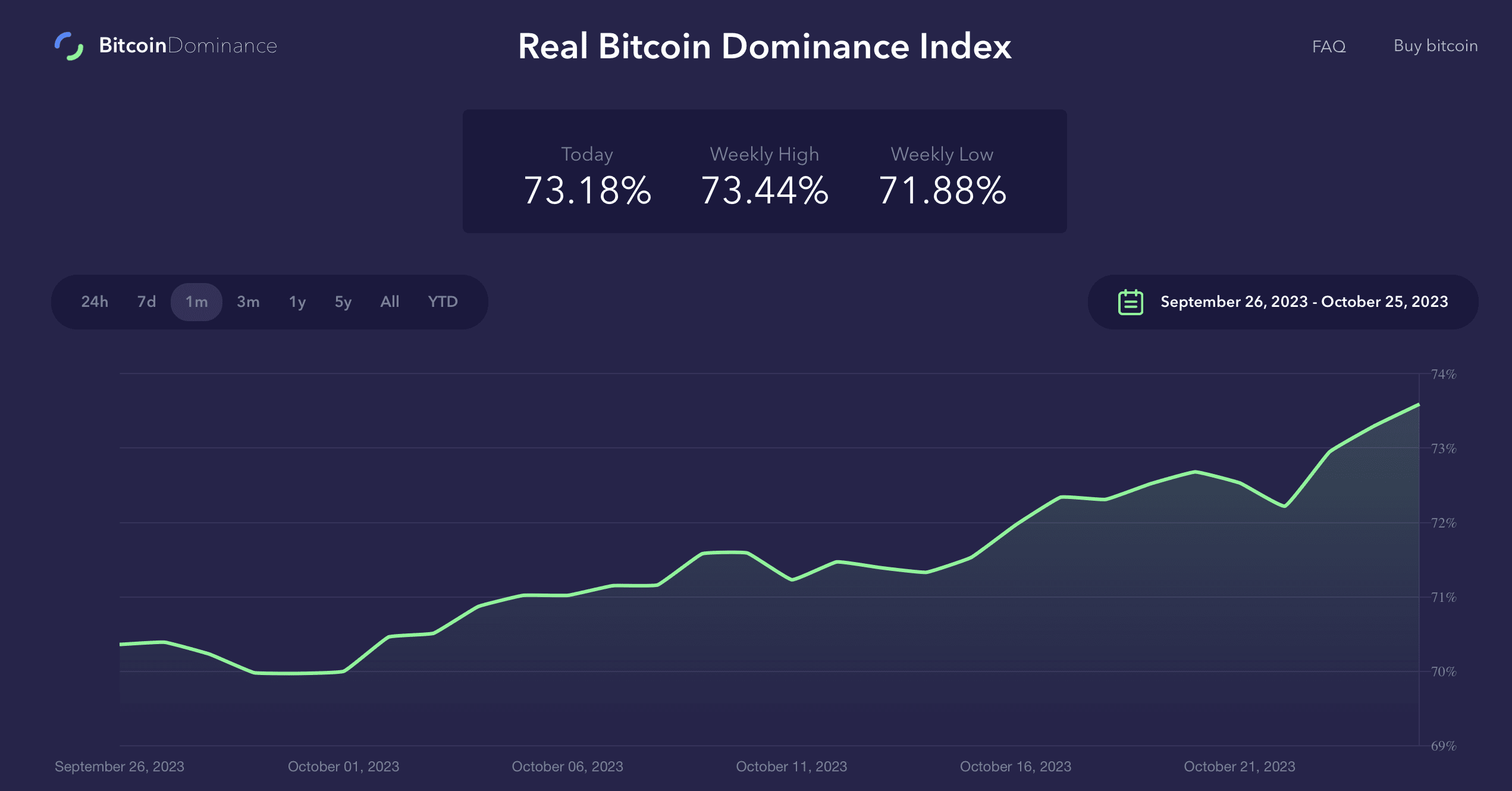Show the All-time dominance chart
The height and width of the screenshot is (791, 1512).
(x=390, y=302)
